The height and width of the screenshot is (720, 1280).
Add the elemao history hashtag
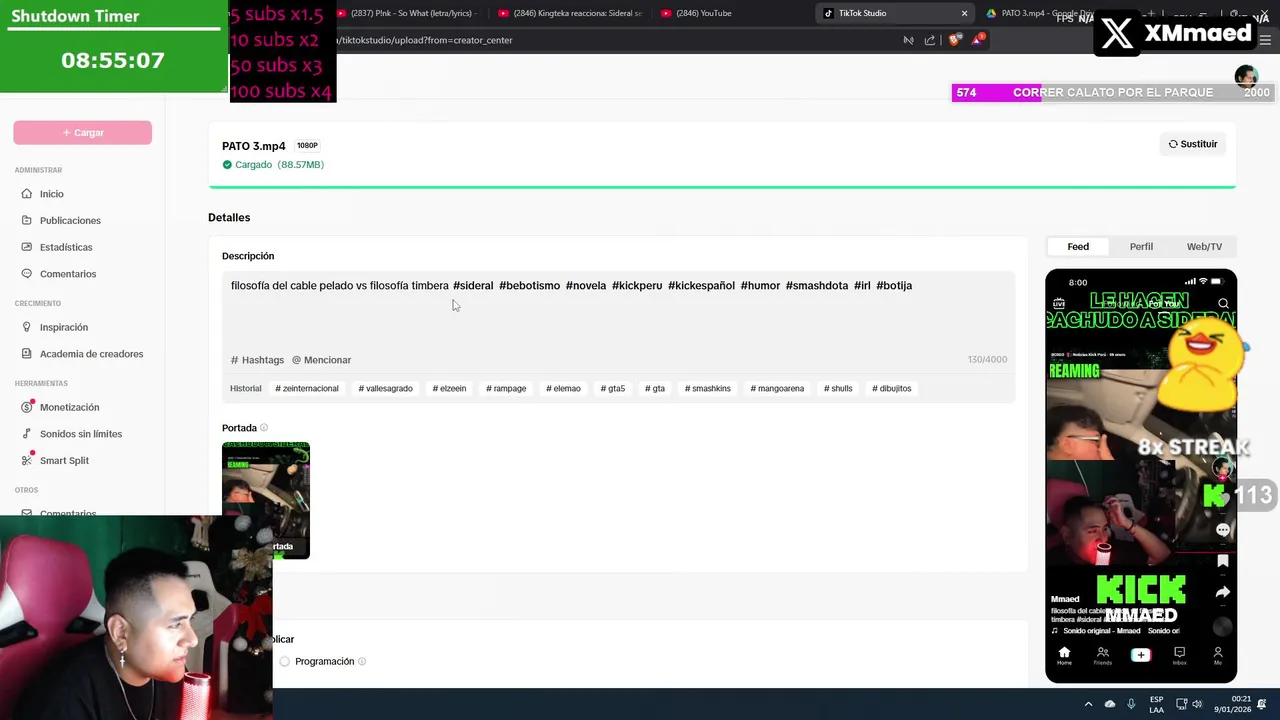pos(563,389)
